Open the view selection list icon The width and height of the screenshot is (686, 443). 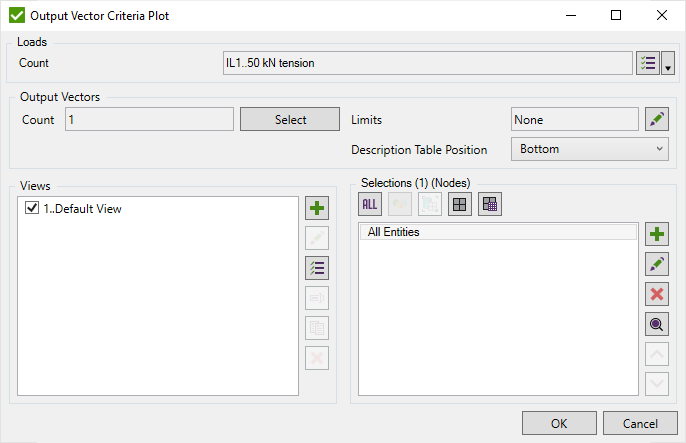tap(317, 268)
